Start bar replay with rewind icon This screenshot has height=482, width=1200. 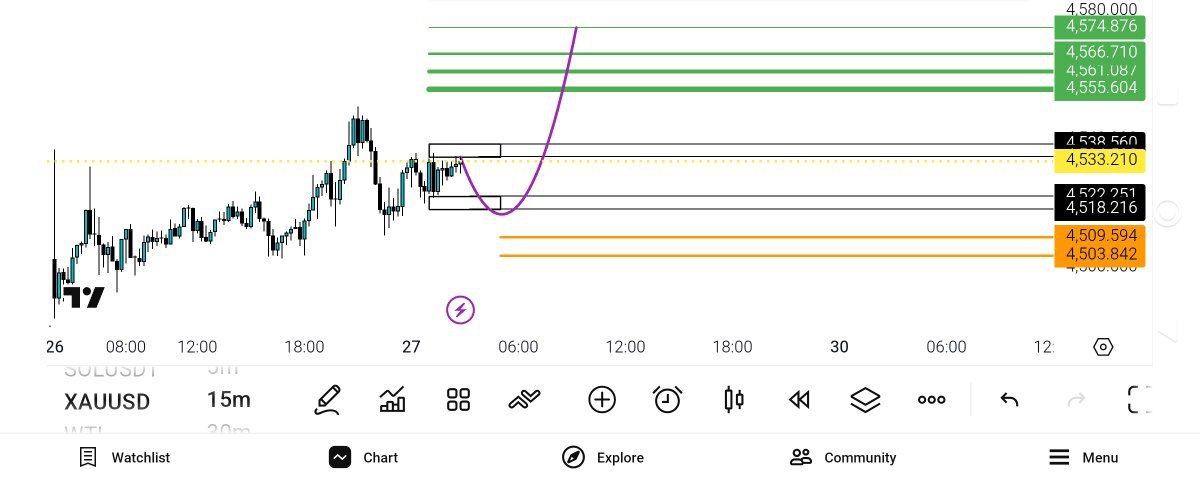tap(798, 400)
